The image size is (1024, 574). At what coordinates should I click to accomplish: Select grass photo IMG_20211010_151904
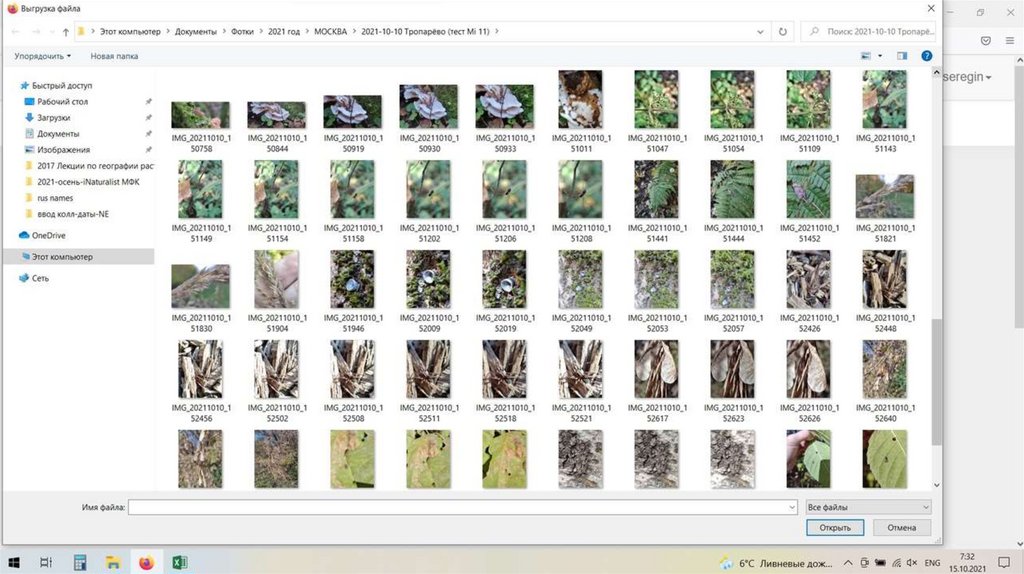click(x=277, y=279)
